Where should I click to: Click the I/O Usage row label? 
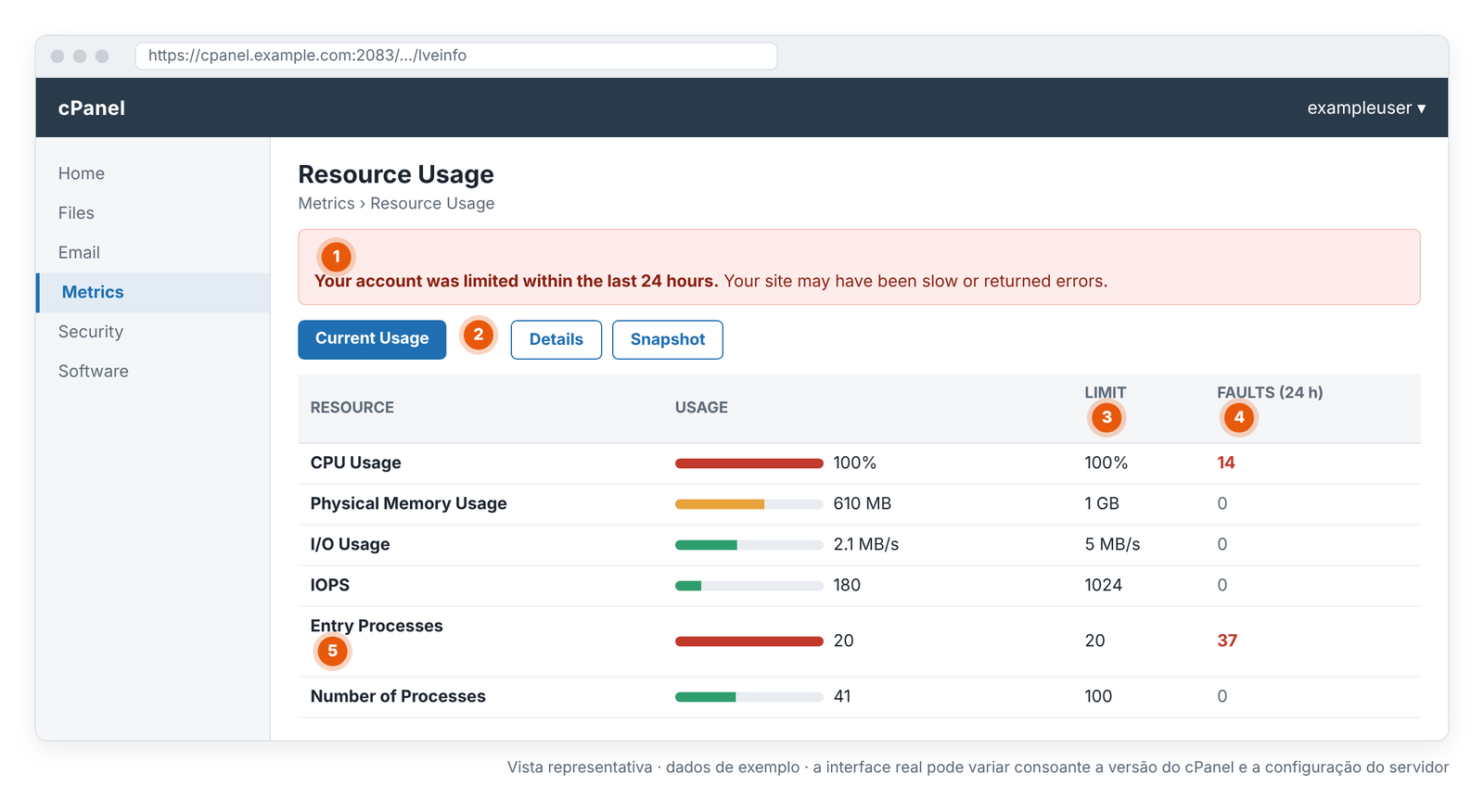coord(351,544)
